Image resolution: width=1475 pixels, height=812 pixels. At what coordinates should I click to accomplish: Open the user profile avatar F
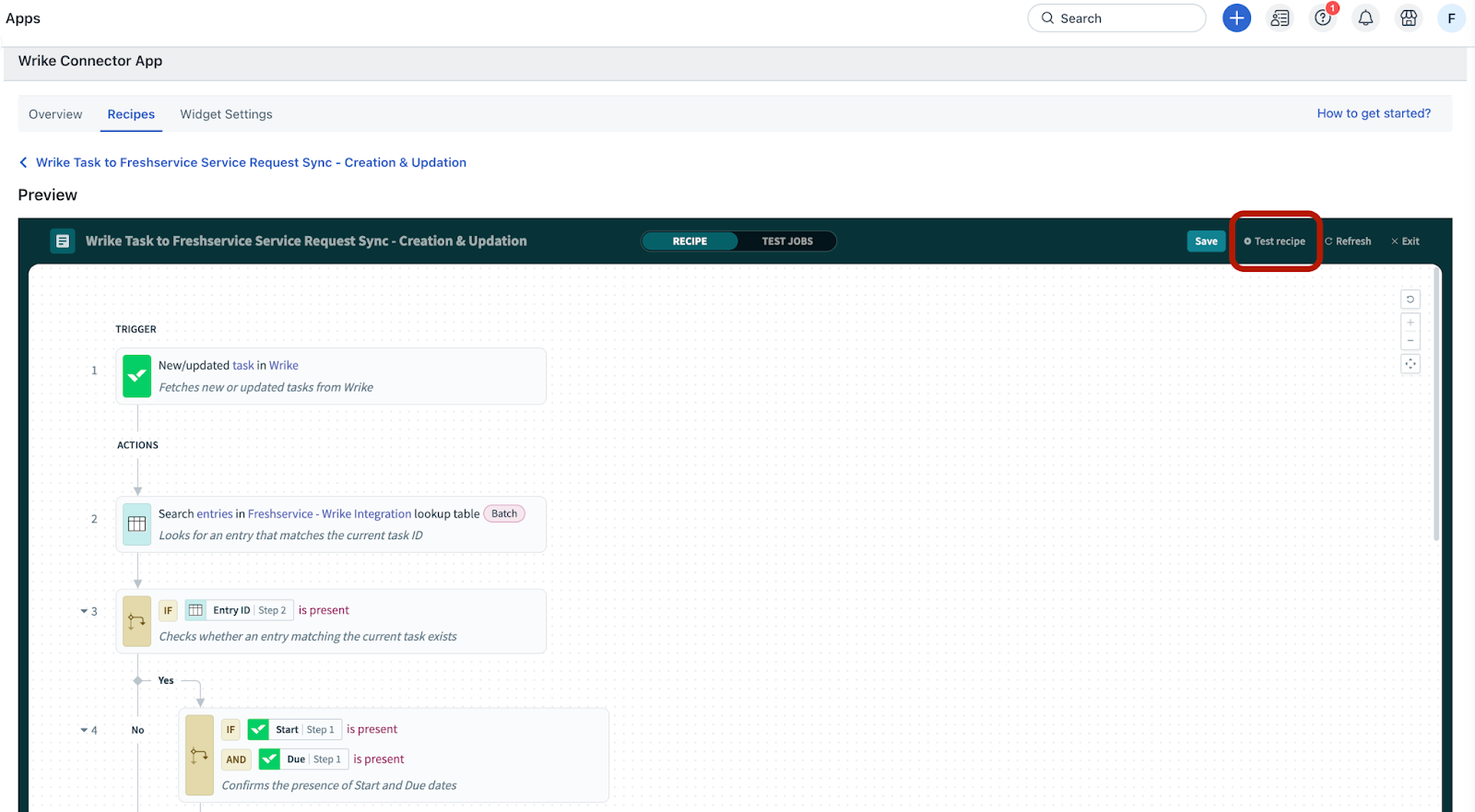pyautogui.click(x=1451, y=18)
